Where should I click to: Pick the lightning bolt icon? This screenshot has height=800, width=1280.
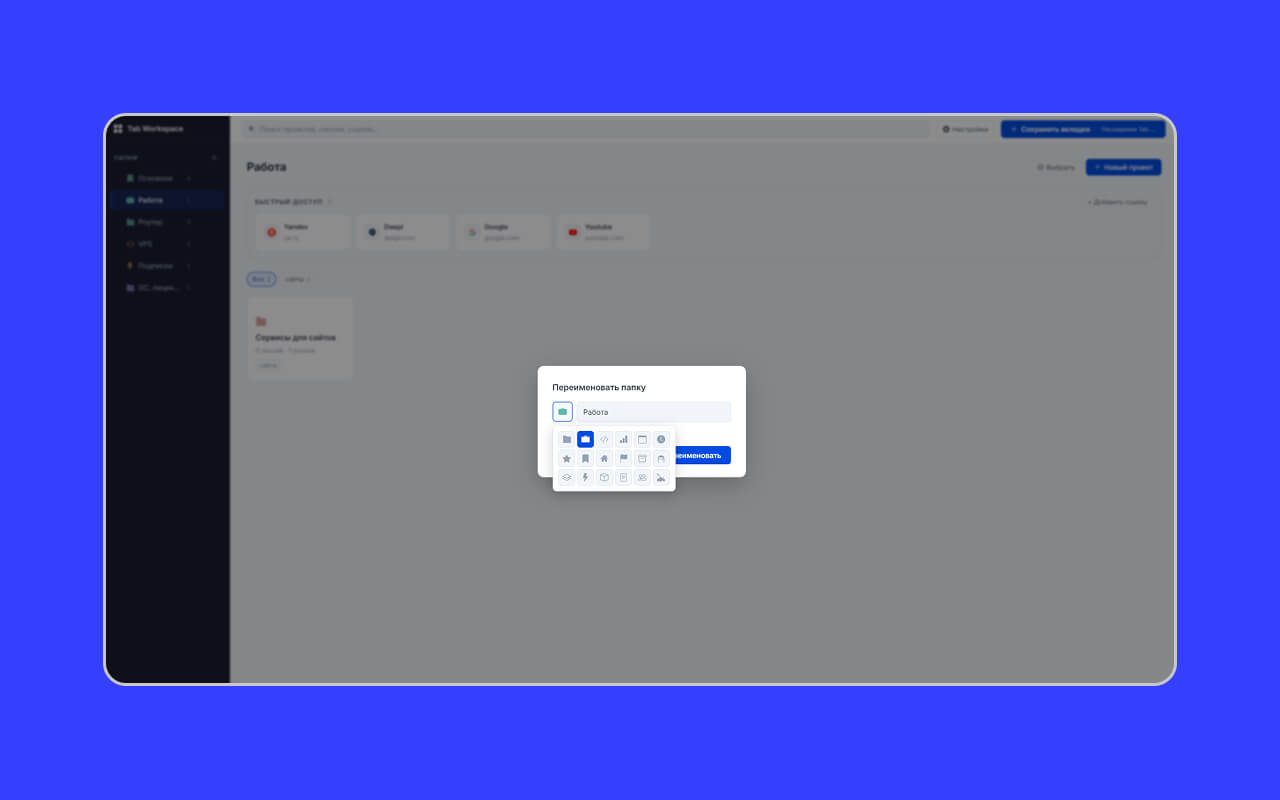pos(586,477)
